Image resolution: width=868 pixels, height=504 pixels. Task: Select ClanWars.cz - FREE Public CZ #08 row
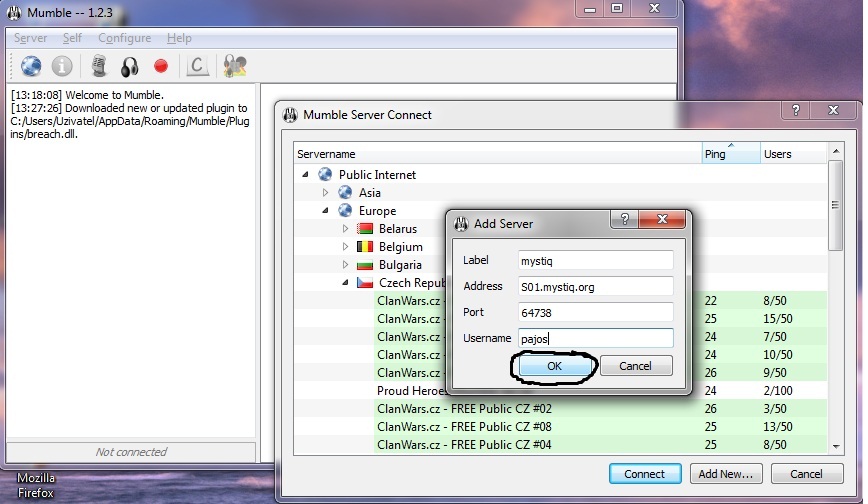tap(560, 427)
